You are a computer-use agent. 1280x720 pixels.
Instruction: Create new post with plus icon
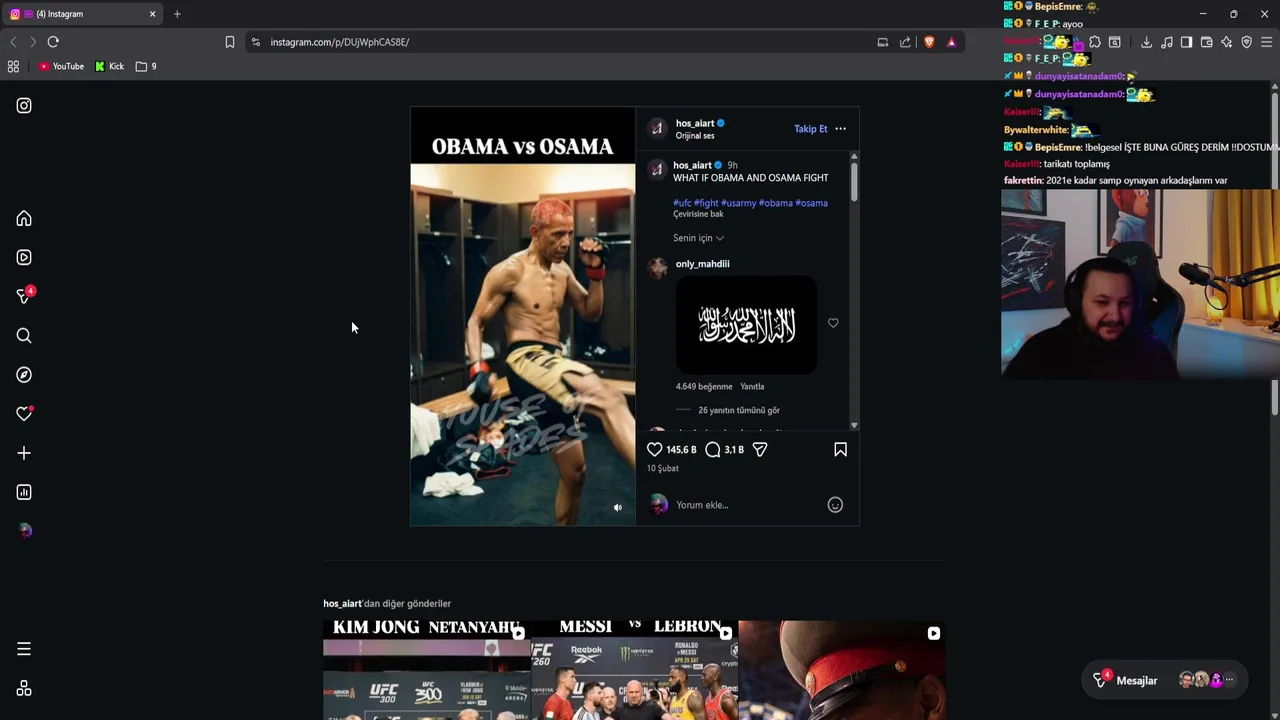(24, 453)
